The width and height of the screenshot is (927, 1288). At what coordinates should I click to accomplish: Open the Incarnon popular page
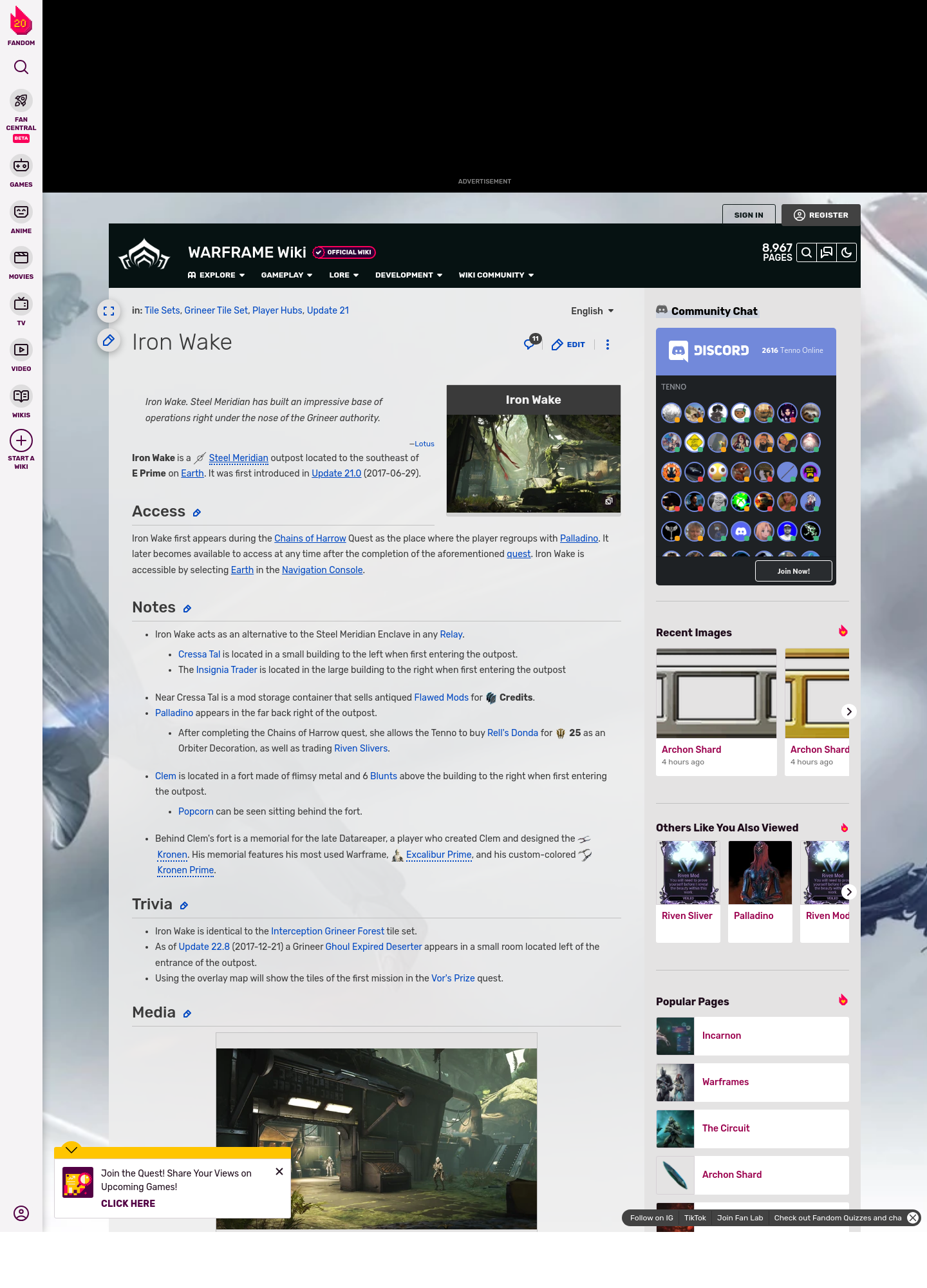click(753, 1036)
